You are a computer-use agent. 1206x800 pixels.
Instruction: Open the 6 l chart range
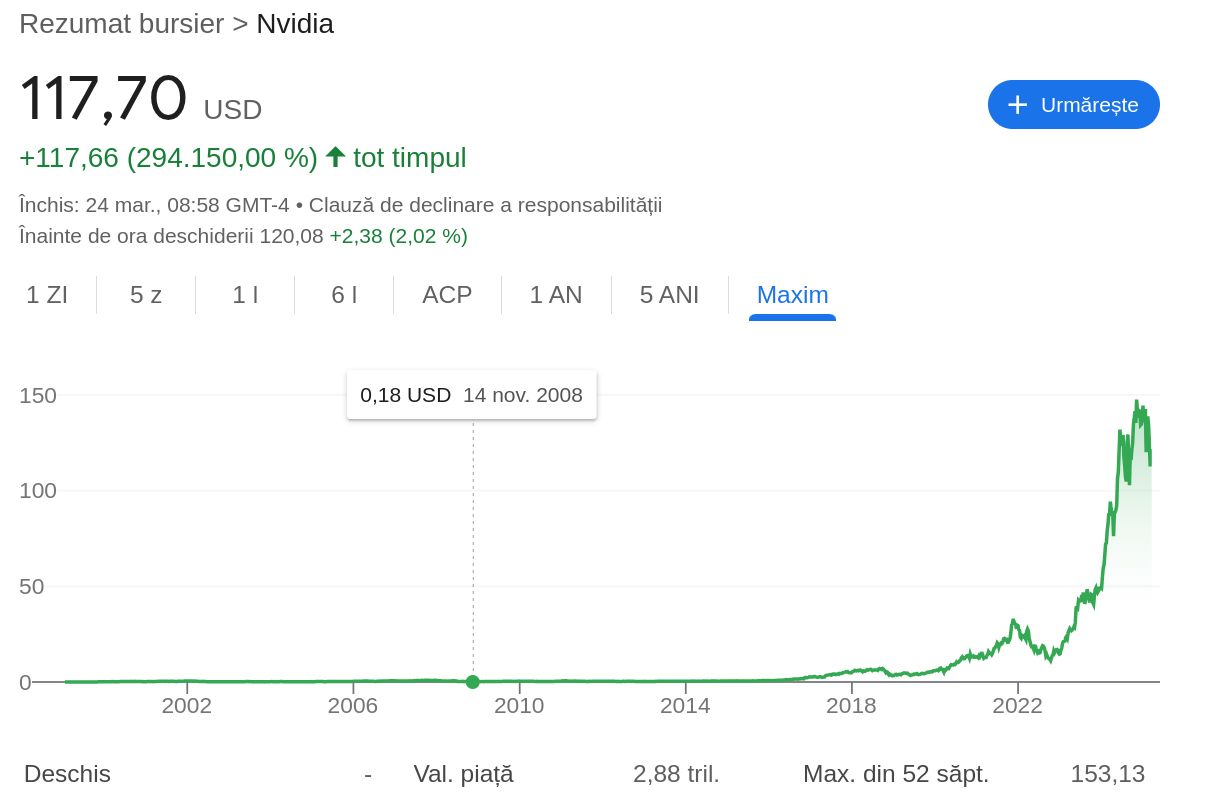pos(344,295)
